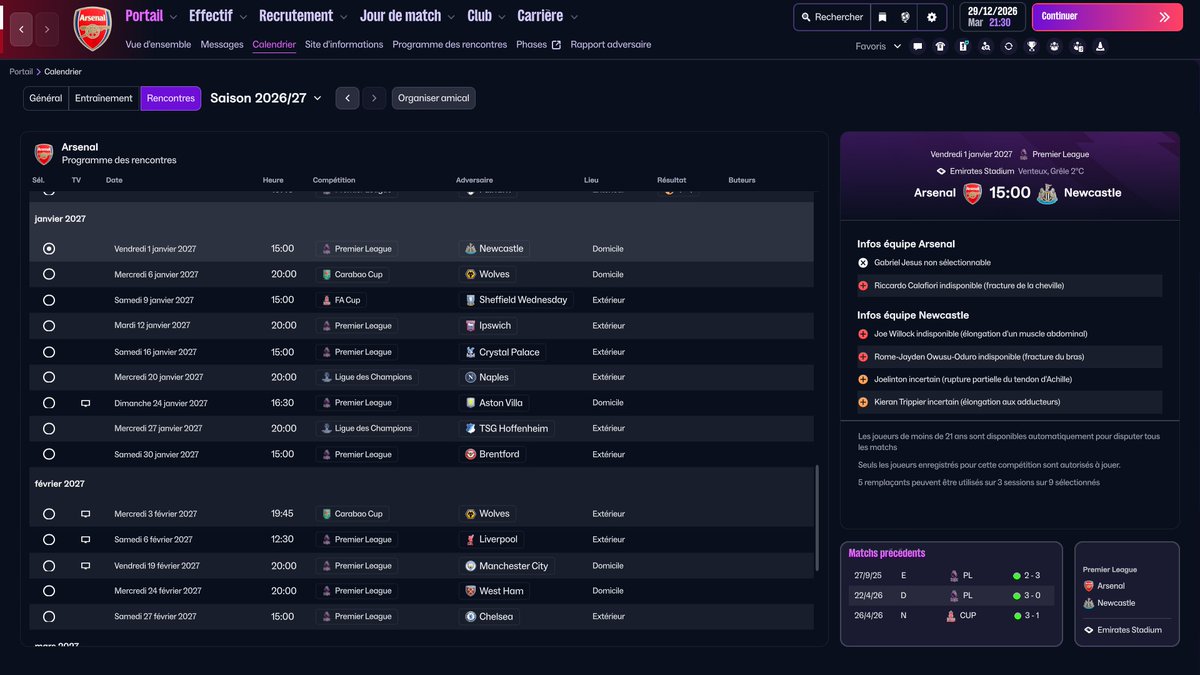Switch to the Entraînement calendar view
Screen dimensions: 1200x675
coord(104,98)
